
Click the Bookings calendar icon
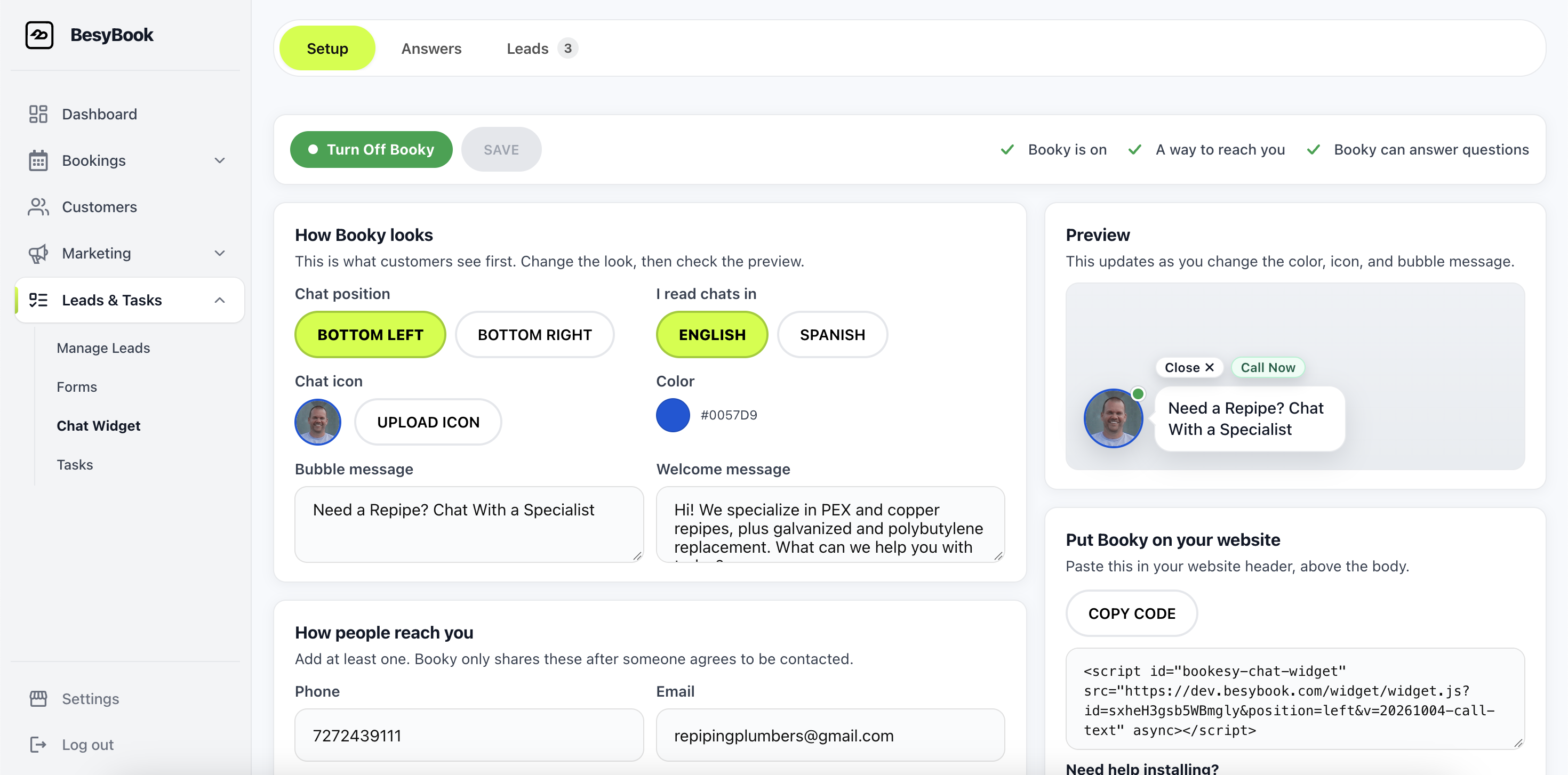(38, 160)
